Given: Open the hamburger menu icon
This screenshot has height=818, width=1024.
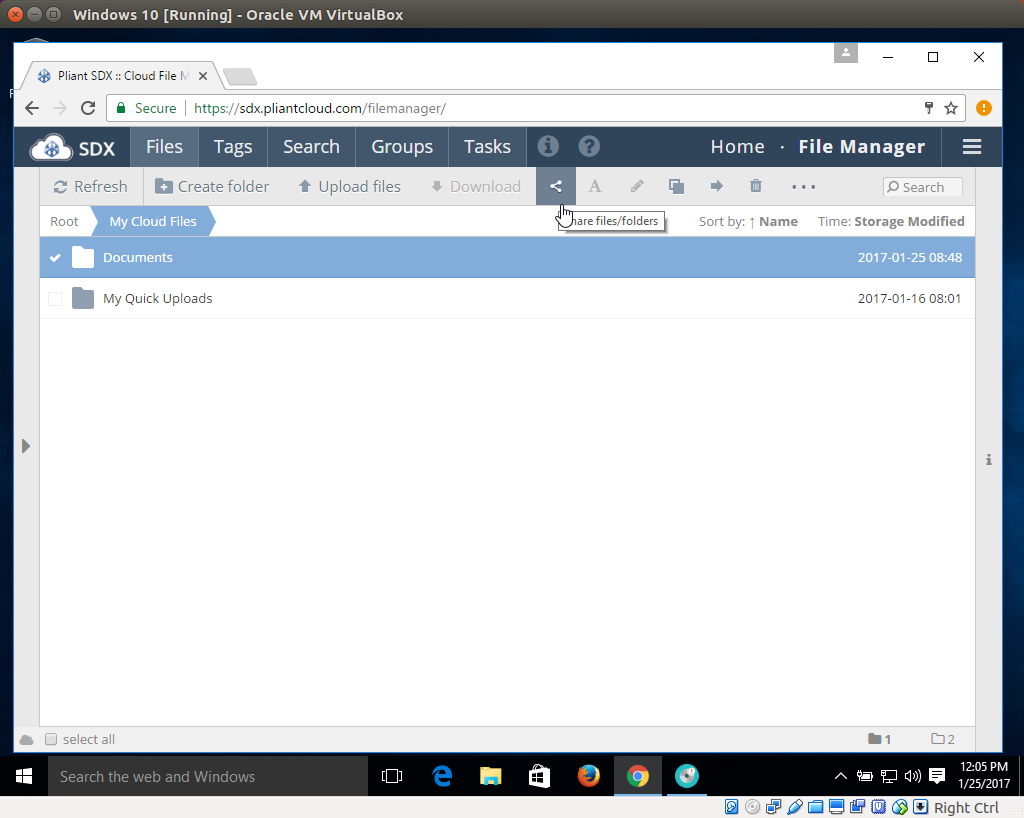Looking at the screenshot, I should (972, 147).
